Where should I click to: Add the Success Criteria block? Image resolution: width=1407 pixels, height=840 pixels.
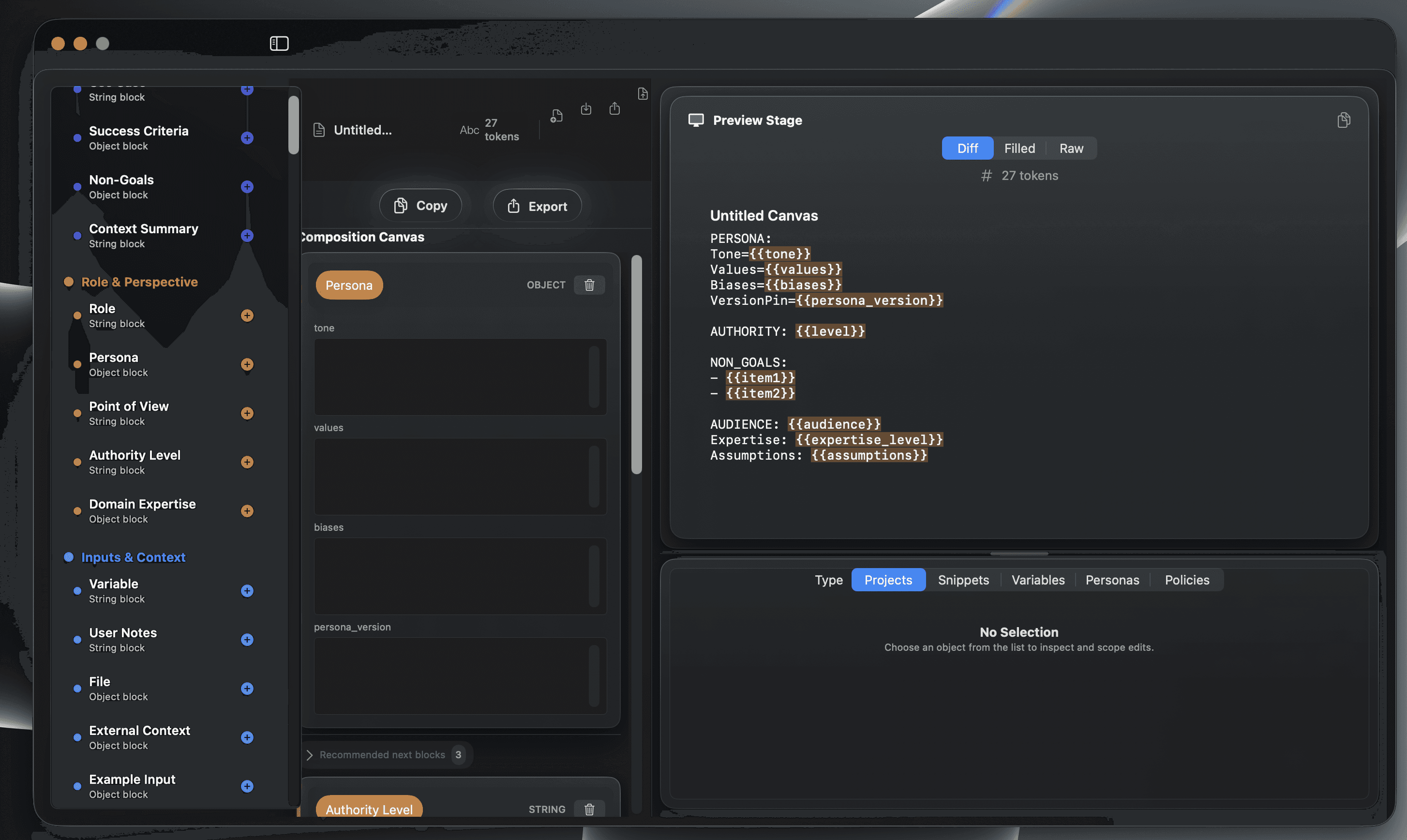(247, 138)
